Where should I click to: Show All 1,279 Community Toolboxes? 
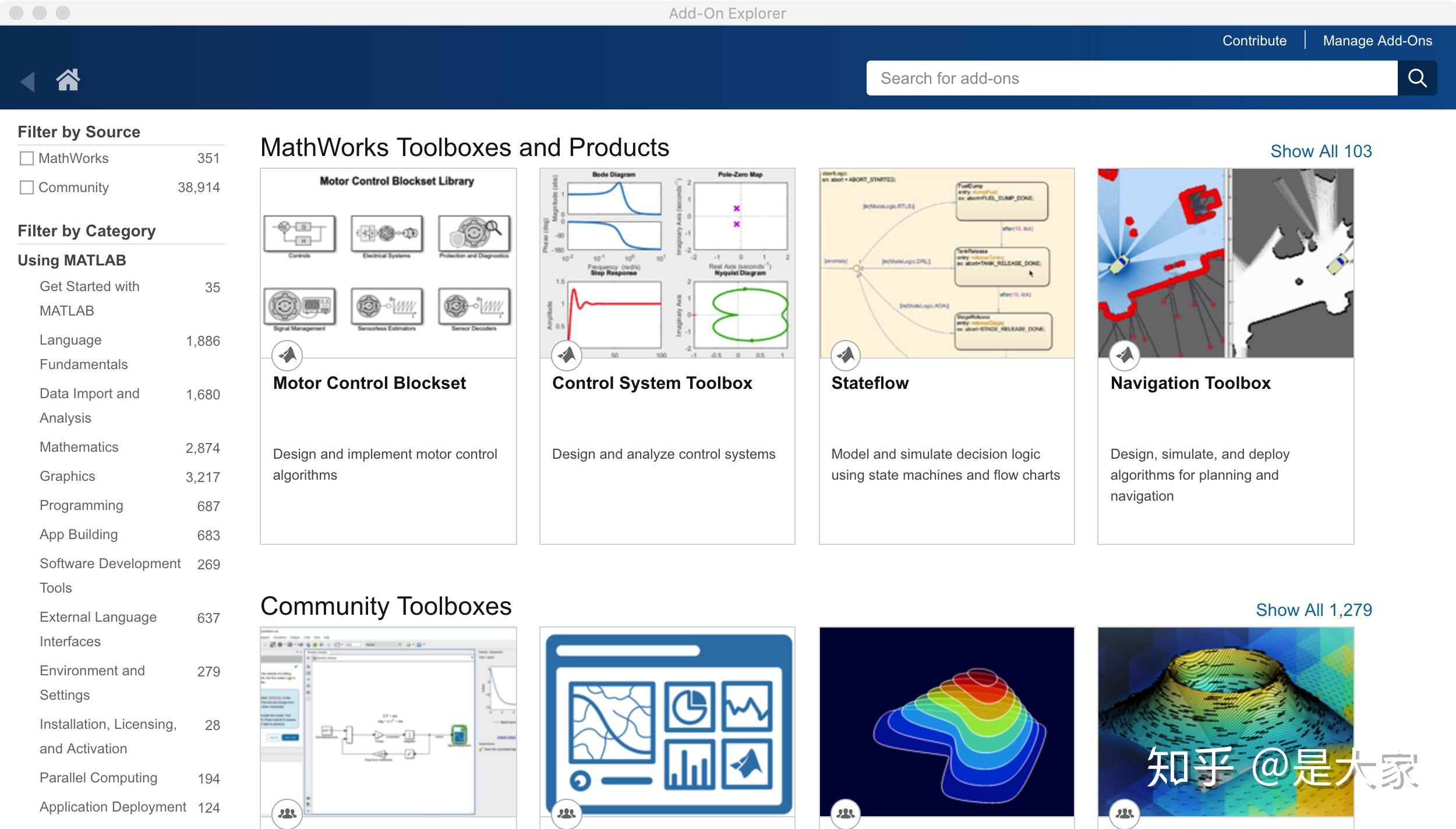(x=1313, y=610)
